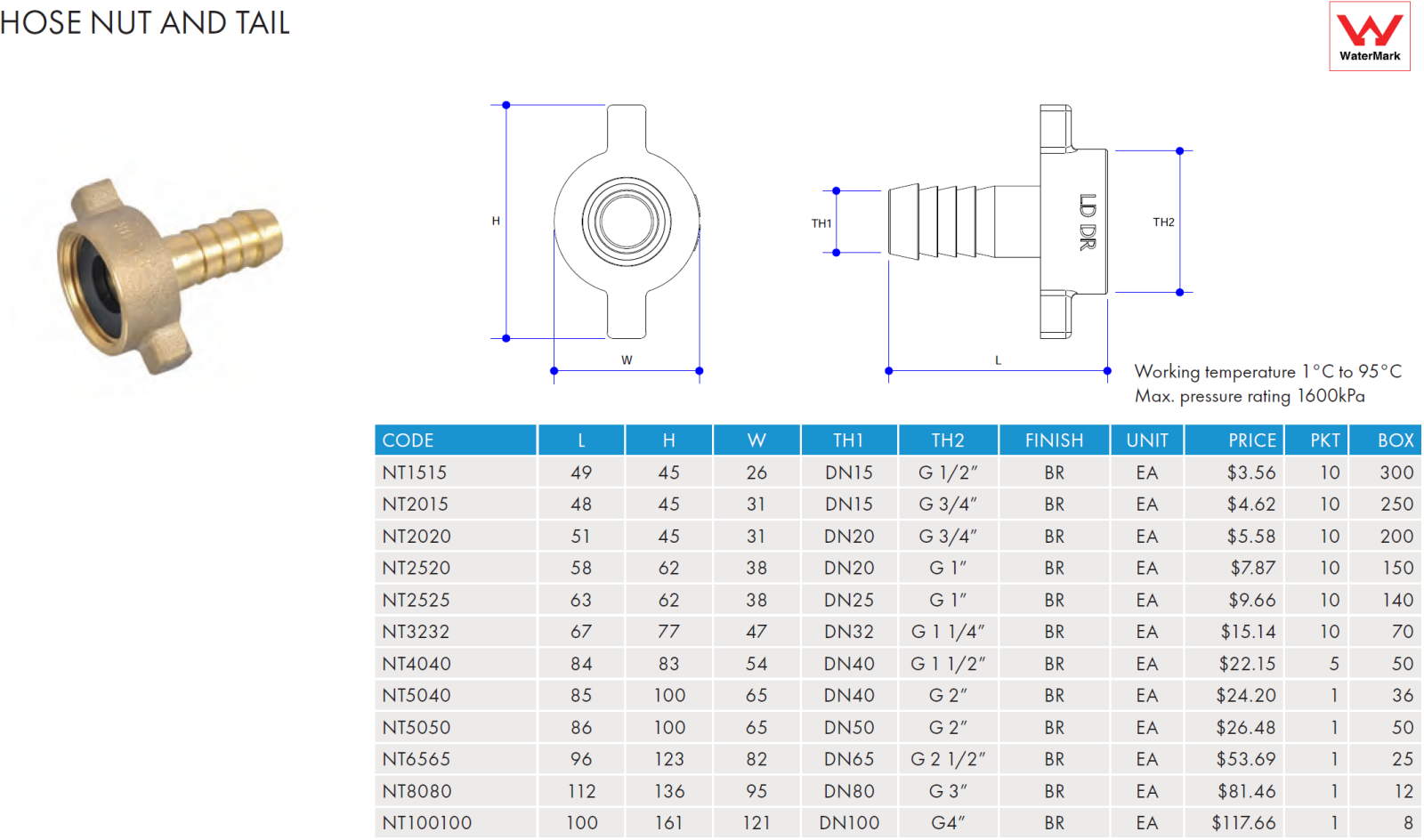Click the W column header in the table
The width and height of the screenshot is (1424, 840).
point(756,440)
